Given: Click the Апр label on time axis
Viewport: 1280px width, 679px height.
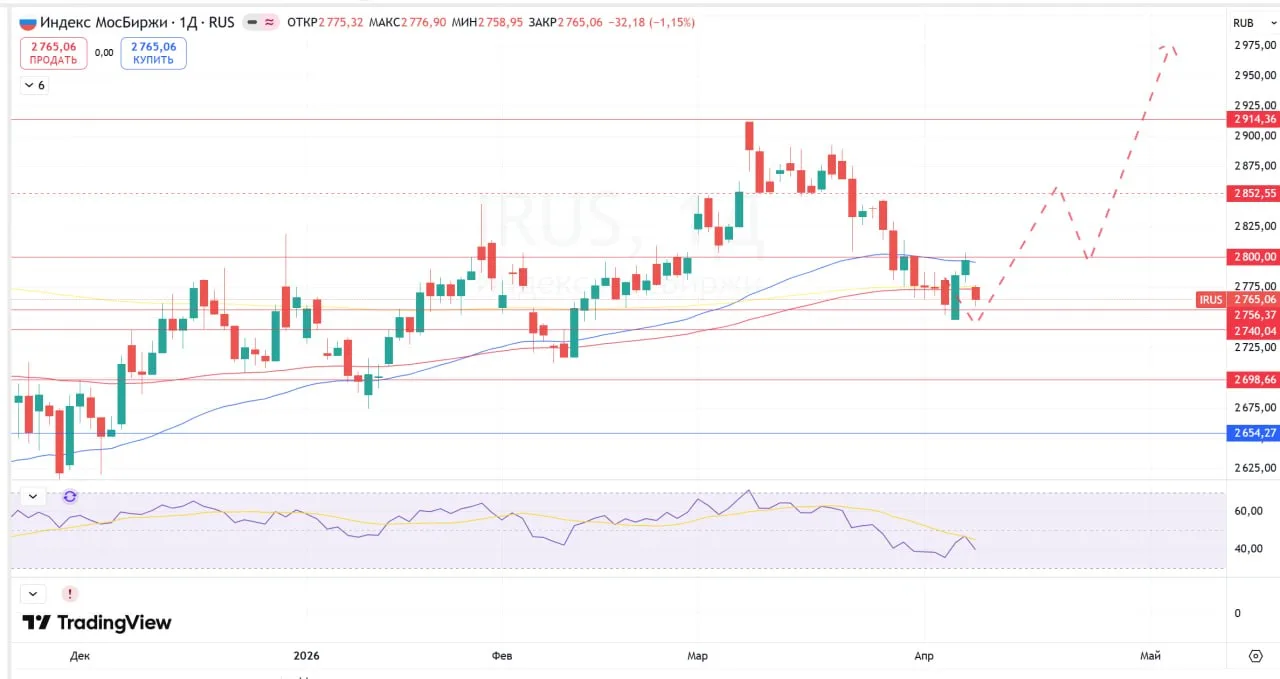Looking at the screenshot, I should pyautogui.click(x=925, y=656).
